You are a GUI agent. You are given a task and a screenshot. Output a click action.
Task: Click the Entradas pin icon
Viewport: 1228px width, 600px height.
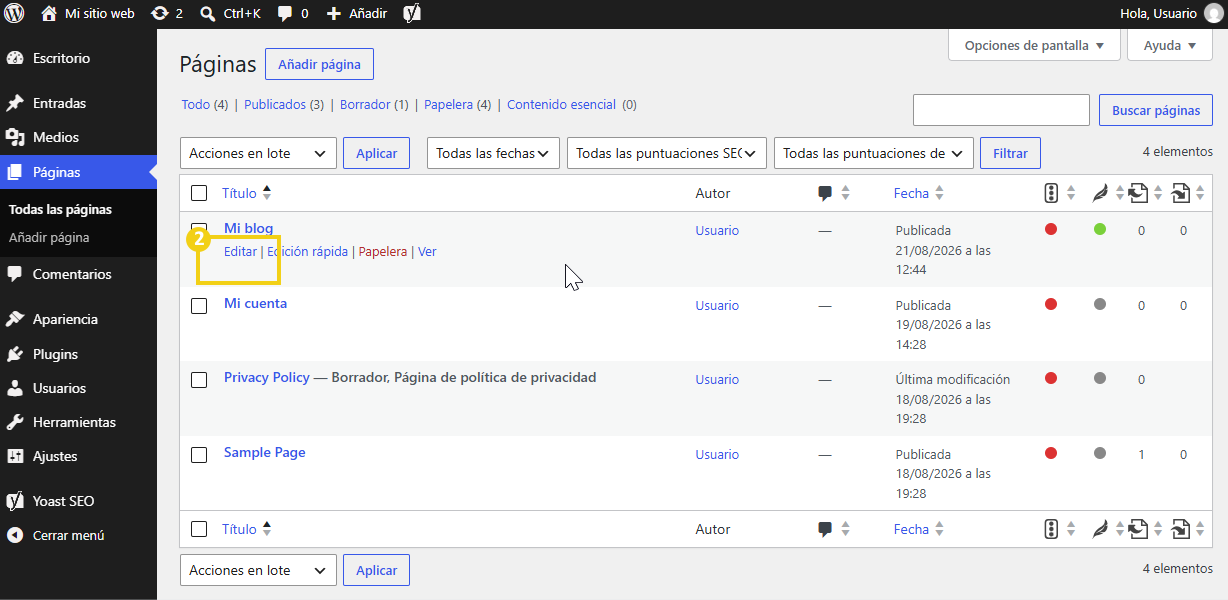point(15,103)
